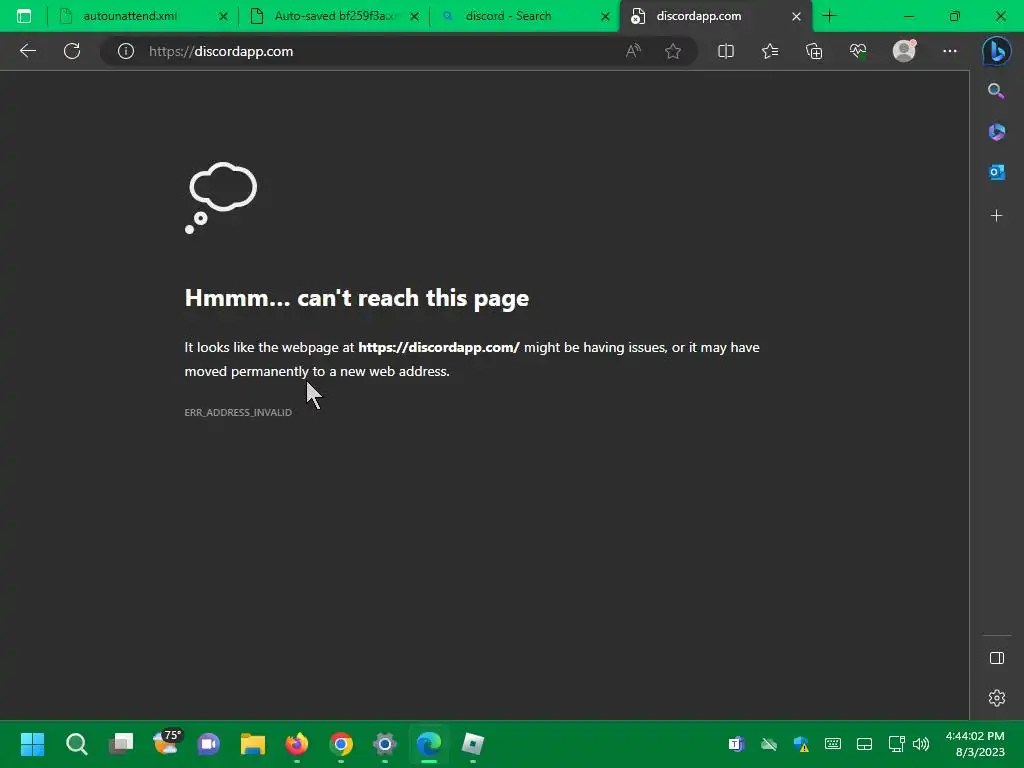This screenshot has height=768, width=1024.
Task: Open the browser profile avatar
Action: tap(904, 51)
